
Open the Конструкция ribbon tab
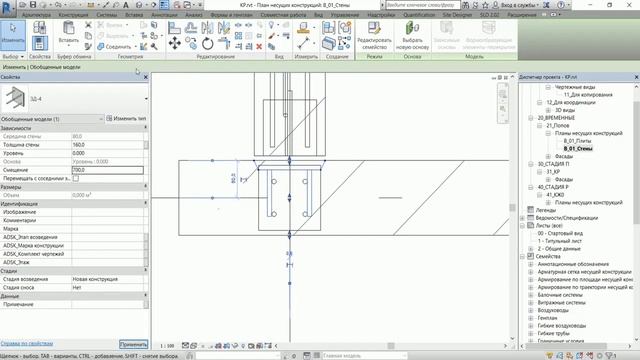73,15
